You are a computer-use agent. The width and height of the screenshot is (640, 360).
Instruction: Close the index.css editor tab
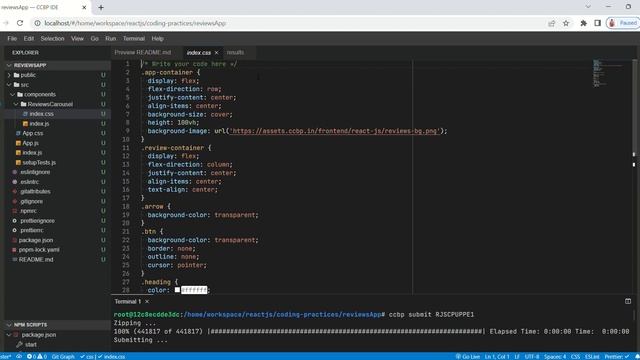click(216, 52)
